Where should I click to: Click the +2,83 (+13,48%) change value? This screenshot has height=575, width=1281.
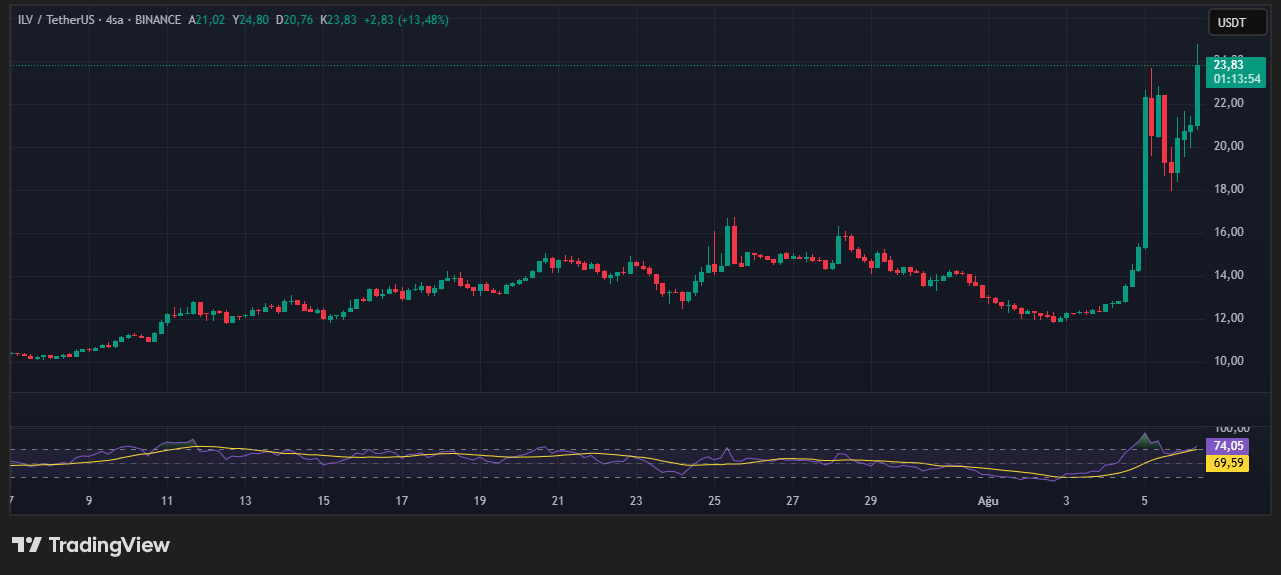tap(406, 20)
